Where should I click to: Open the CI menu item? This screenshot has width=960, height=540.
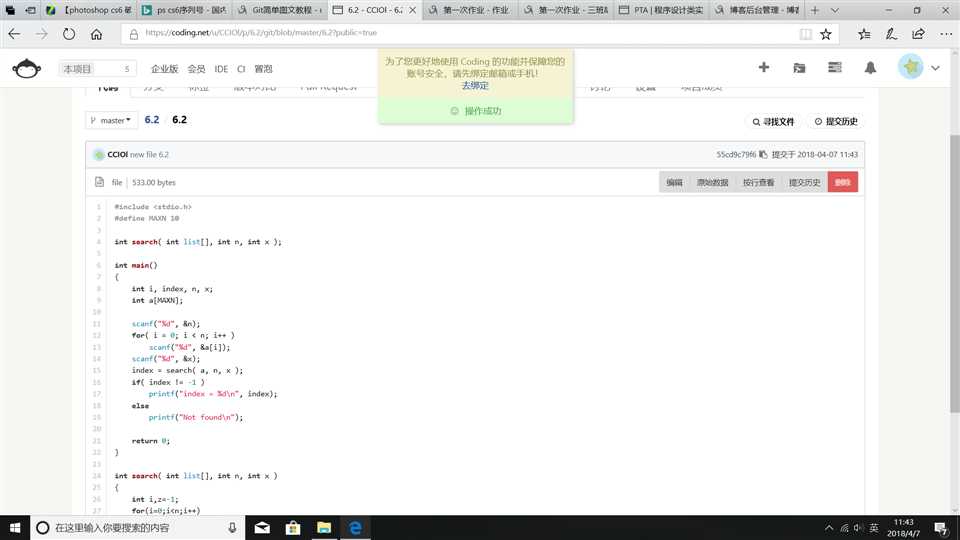pyautogui.click(x=241, y=69)
